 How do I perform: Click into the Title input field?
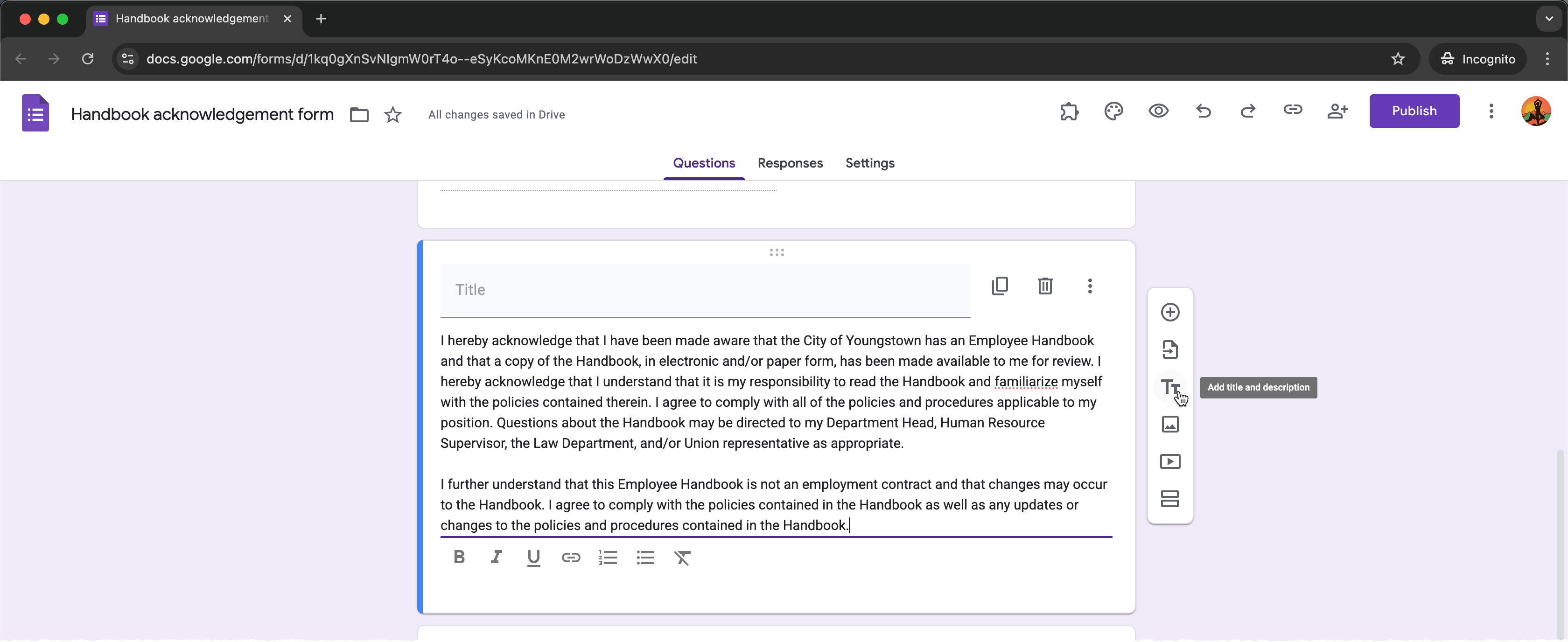coord(704,290)
